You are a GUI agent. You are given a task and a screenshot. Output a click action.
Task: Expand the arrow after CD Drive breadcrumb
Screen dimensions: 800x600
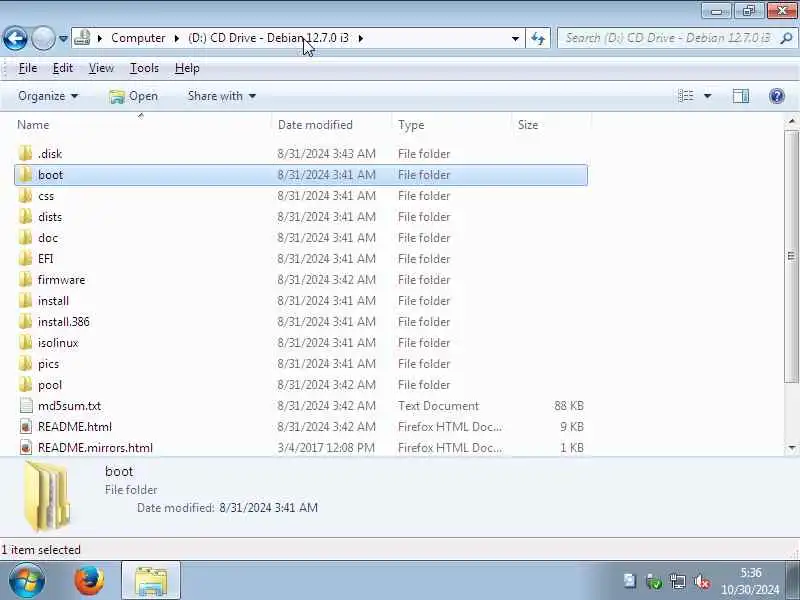point(361,38)
